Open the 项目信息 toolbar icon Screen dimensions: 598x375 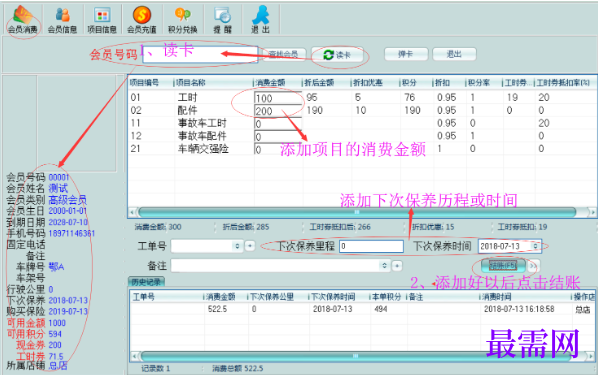pyautogui.click(x=101, y=19)
